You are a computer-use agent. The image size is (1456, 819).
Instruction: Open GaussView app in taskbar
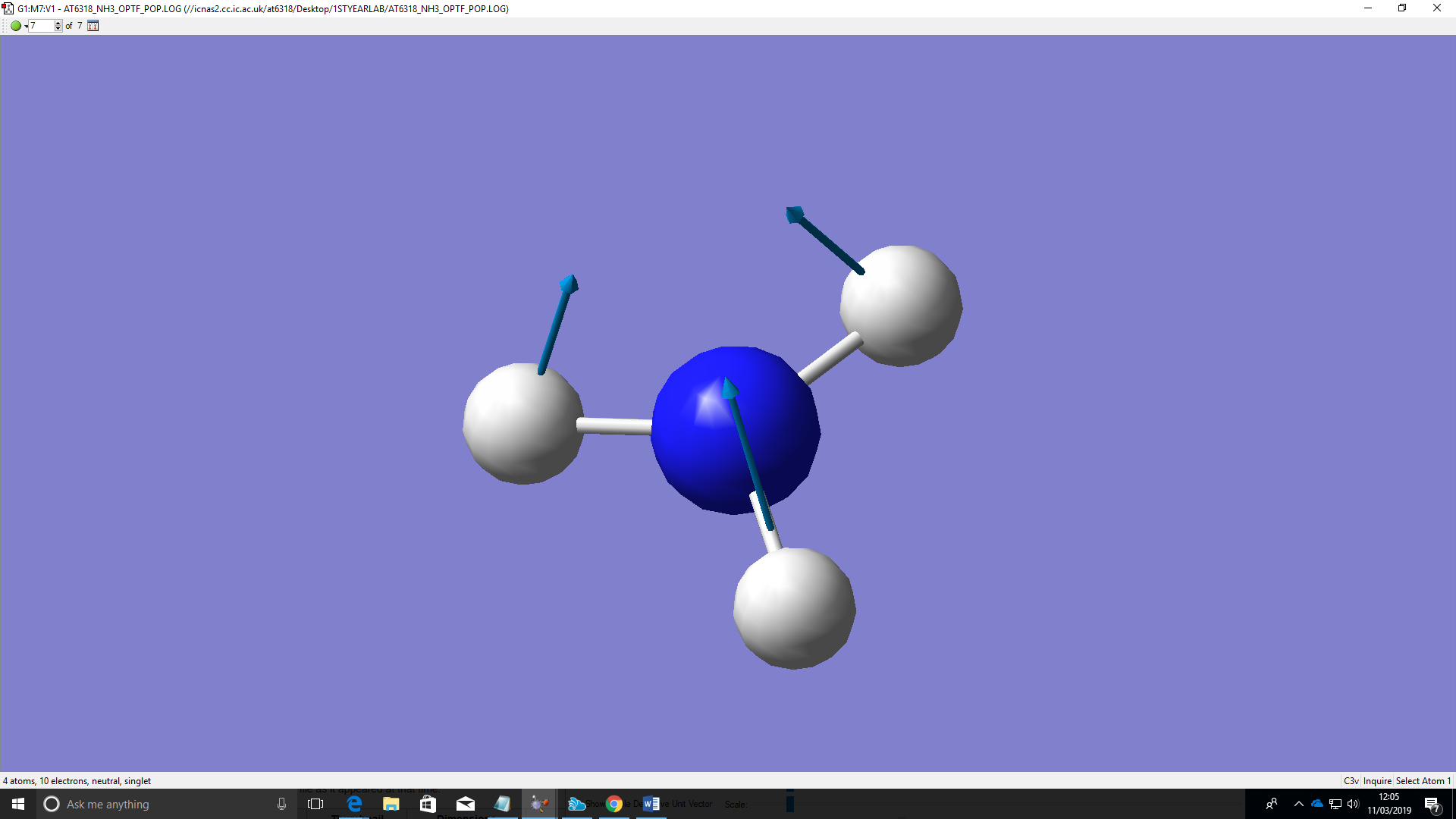(539, 804)
